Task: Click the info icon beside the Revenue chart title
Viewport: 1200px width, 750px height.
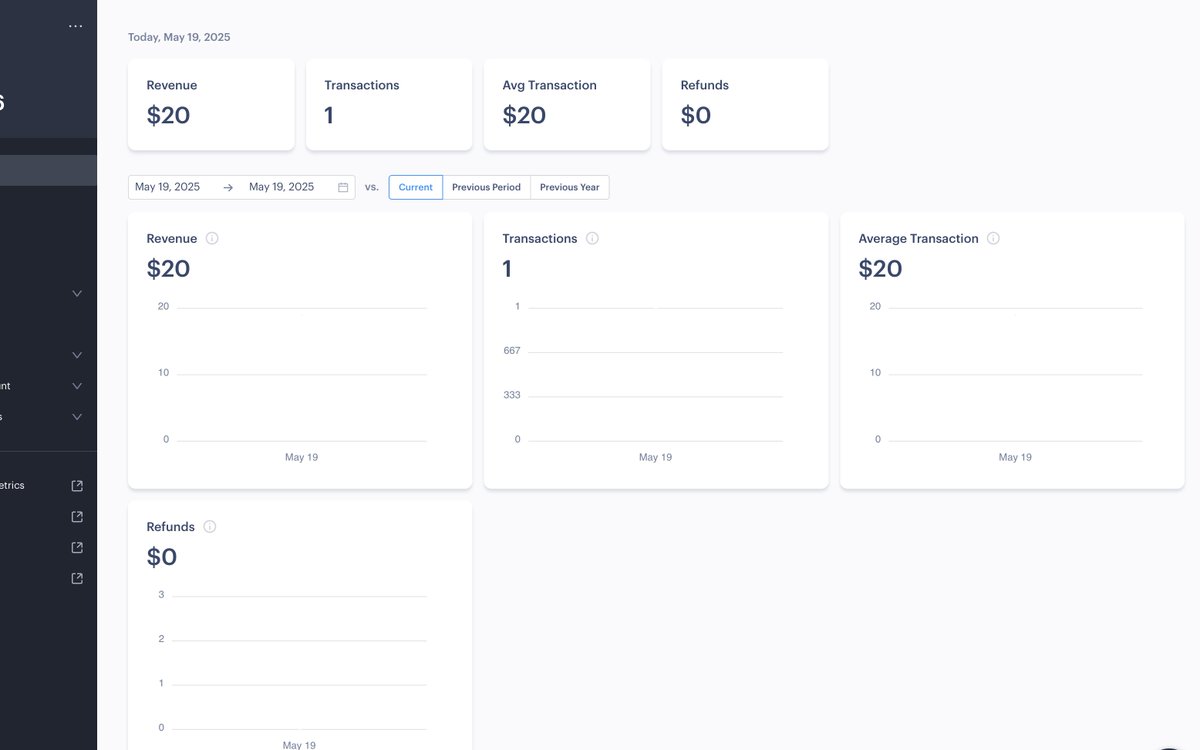Action: pos(212,238)
